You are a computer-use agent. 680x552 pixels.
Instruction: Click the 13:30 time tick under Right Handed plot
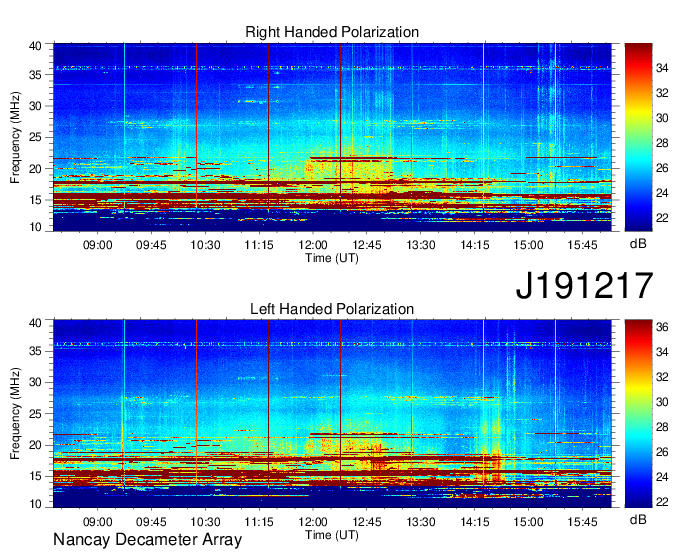tap(421, 245)
